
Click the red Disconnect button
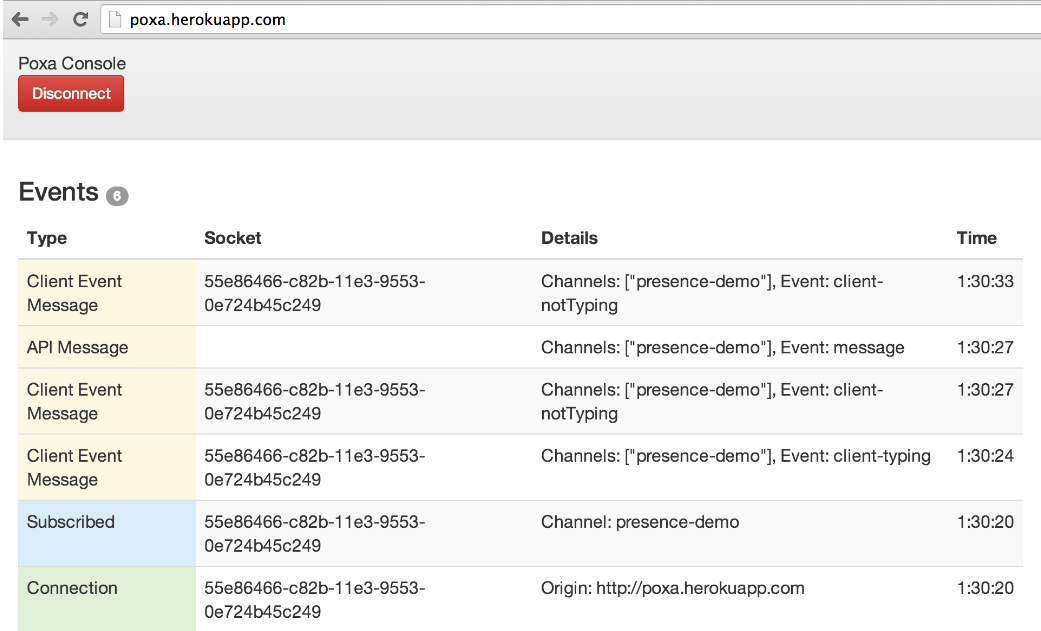point(71,94)
